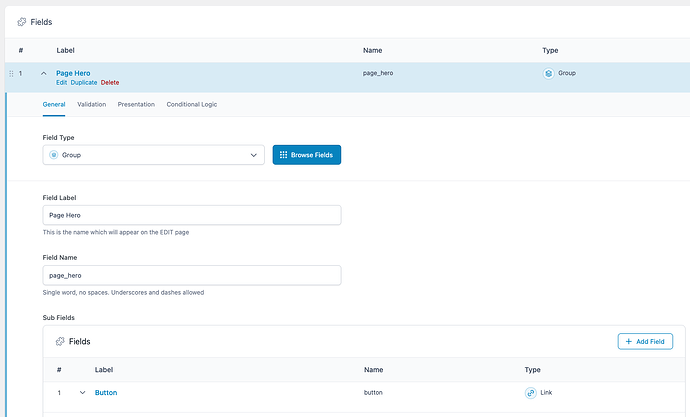Go to the Conditional Logic tab

coord(191,105)
